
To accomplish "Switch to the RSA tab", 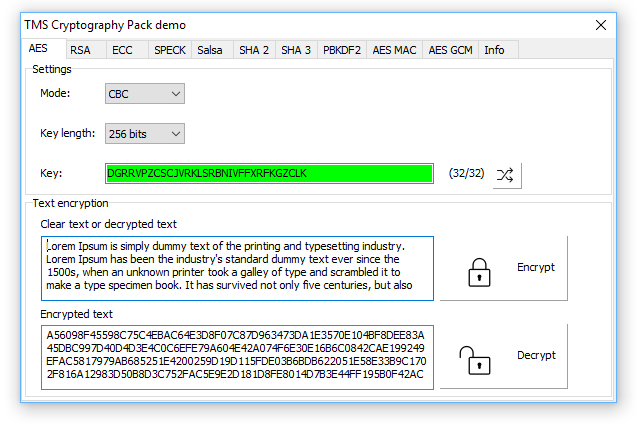I will coord(81,50).
